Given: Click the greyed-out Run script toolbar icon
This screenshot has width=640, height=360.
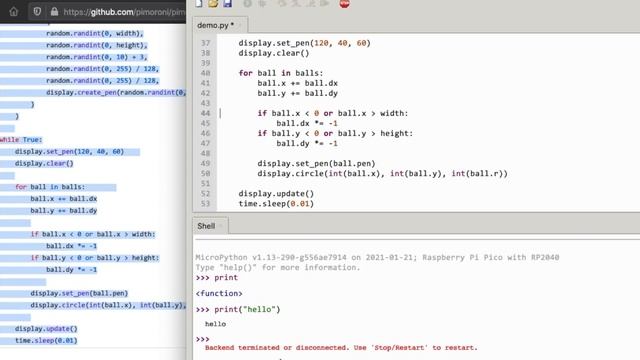Looking at the screenshot, I should click(247, 4).
